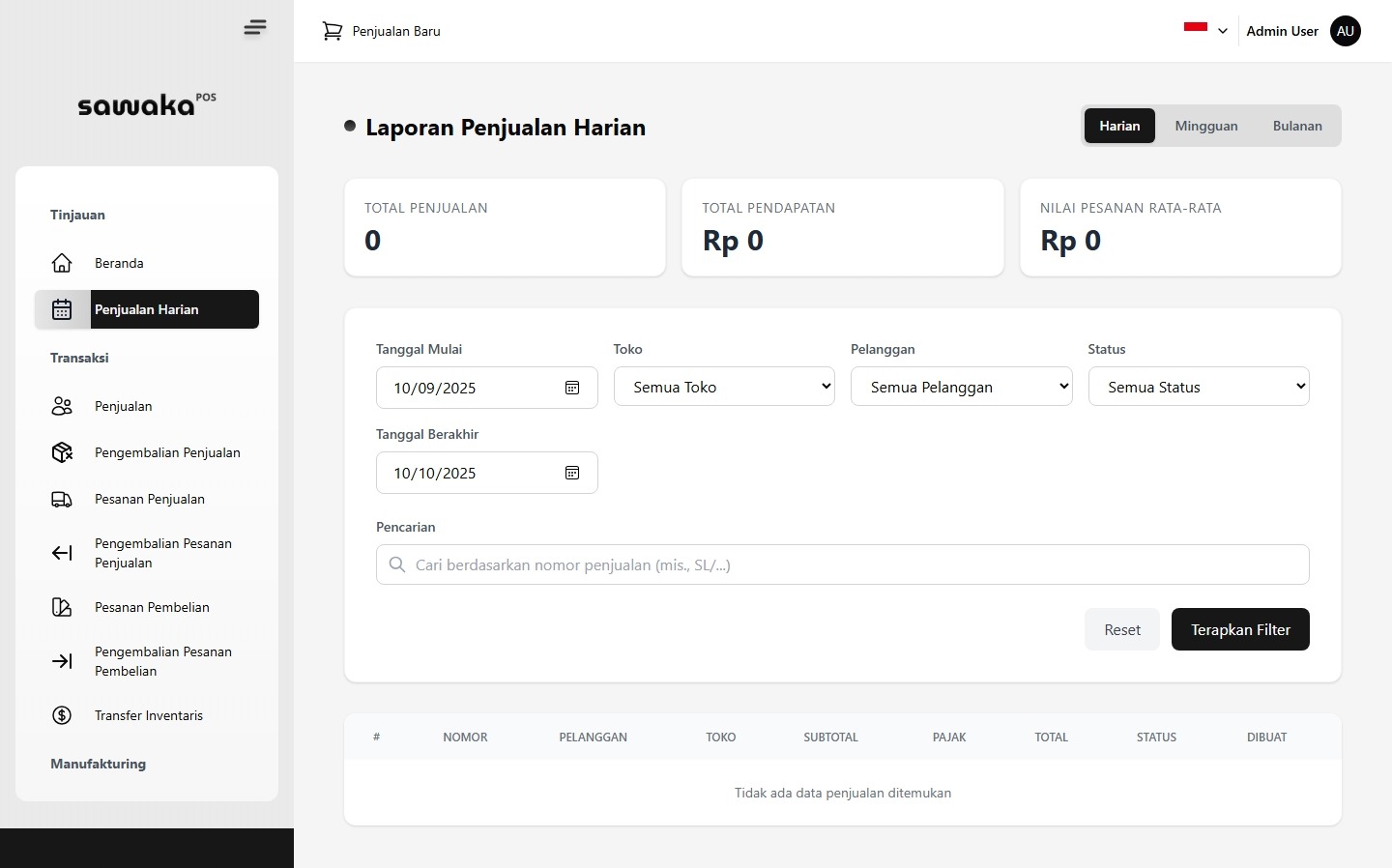Open Beranda via the home icon
1392x868 pixels.
62,263
